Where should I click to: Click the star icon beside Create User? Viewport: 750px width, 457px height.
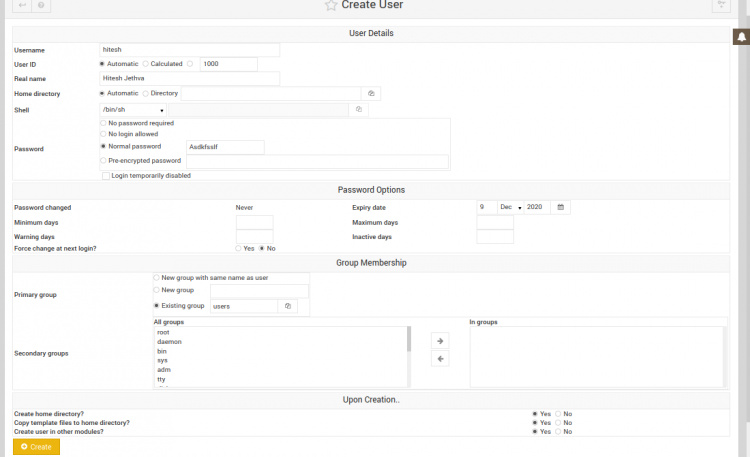[x=331, y=6]
